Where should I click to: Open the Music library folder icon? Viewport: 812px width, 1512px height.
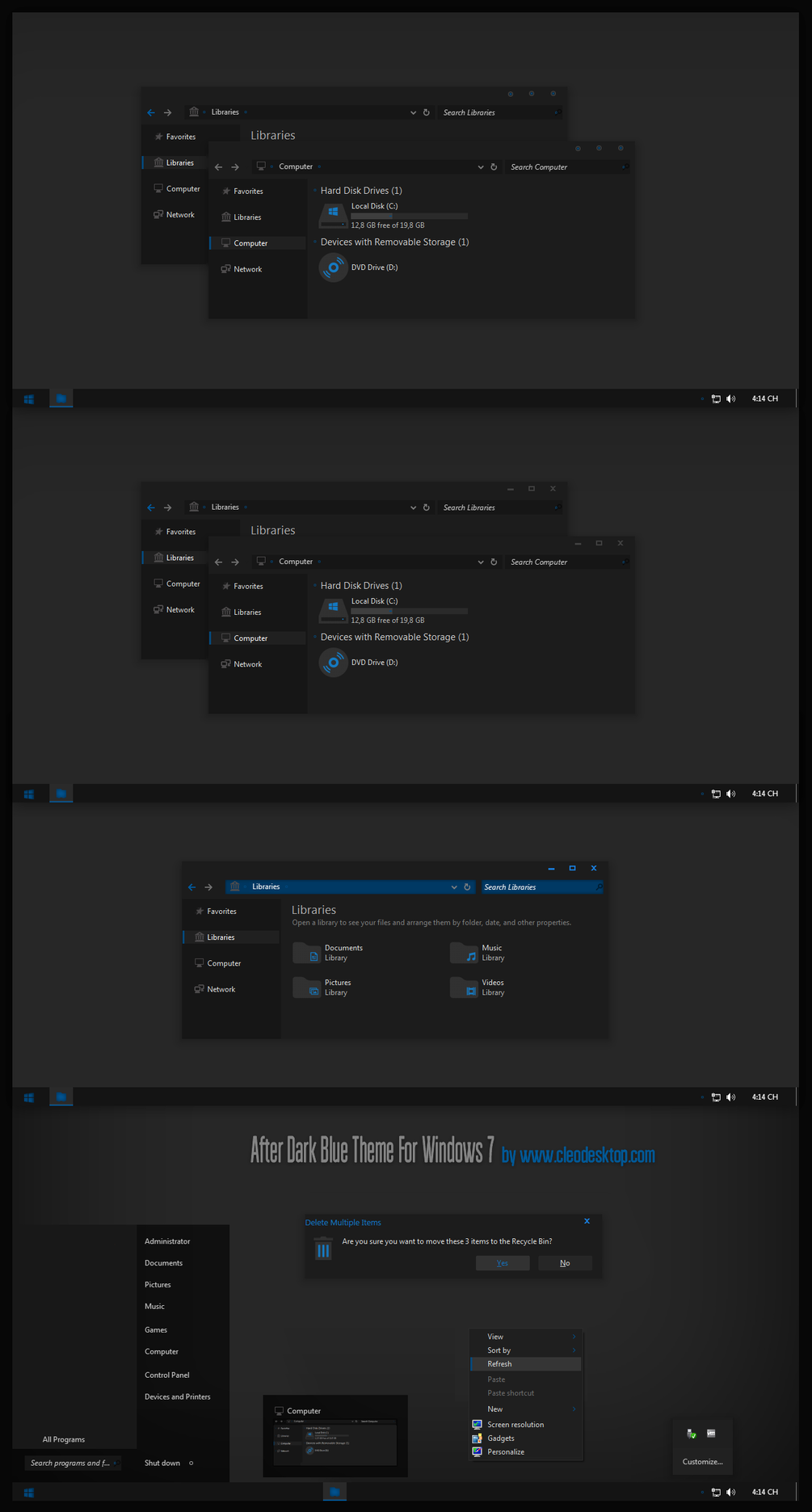pos(464,953)
